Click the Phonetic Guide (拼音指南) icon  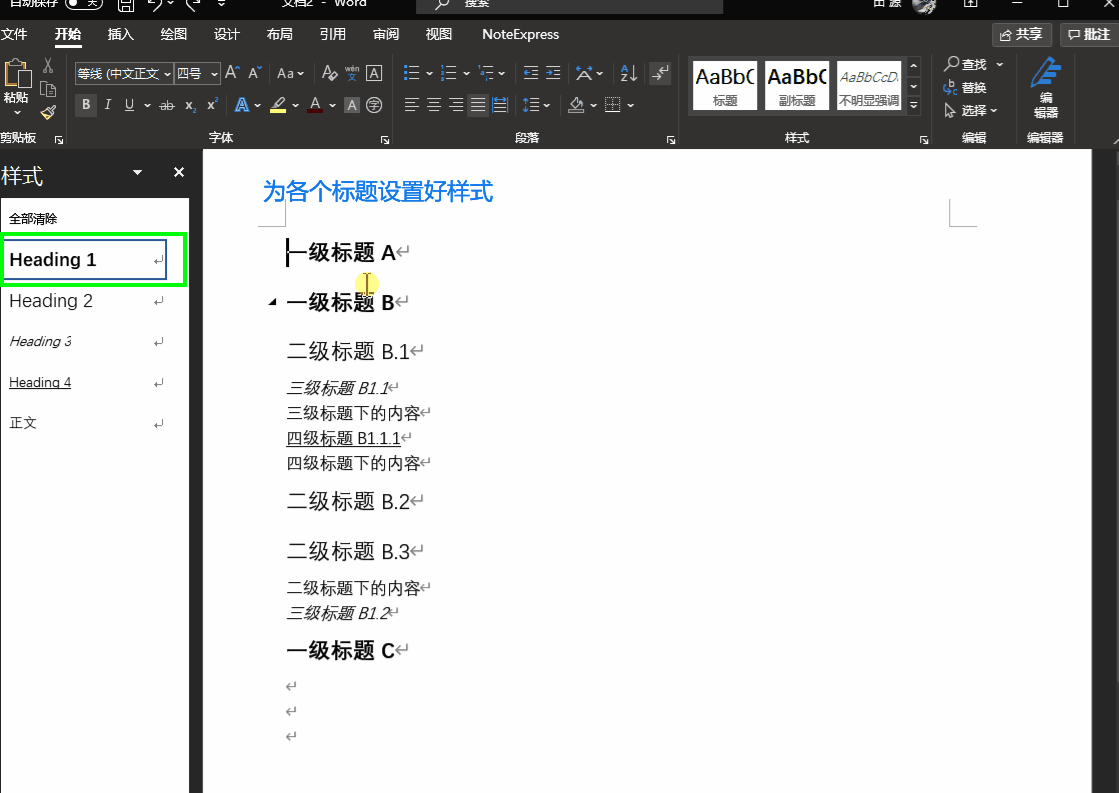pos(352,74)
